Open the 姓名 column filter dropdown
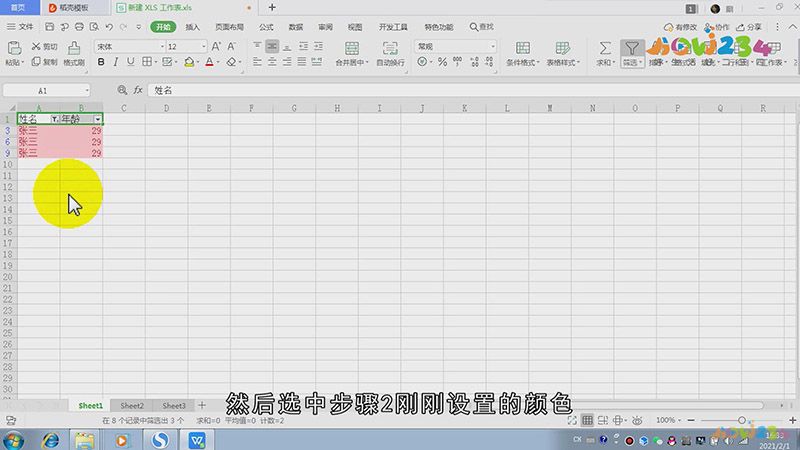 (55, 119)
